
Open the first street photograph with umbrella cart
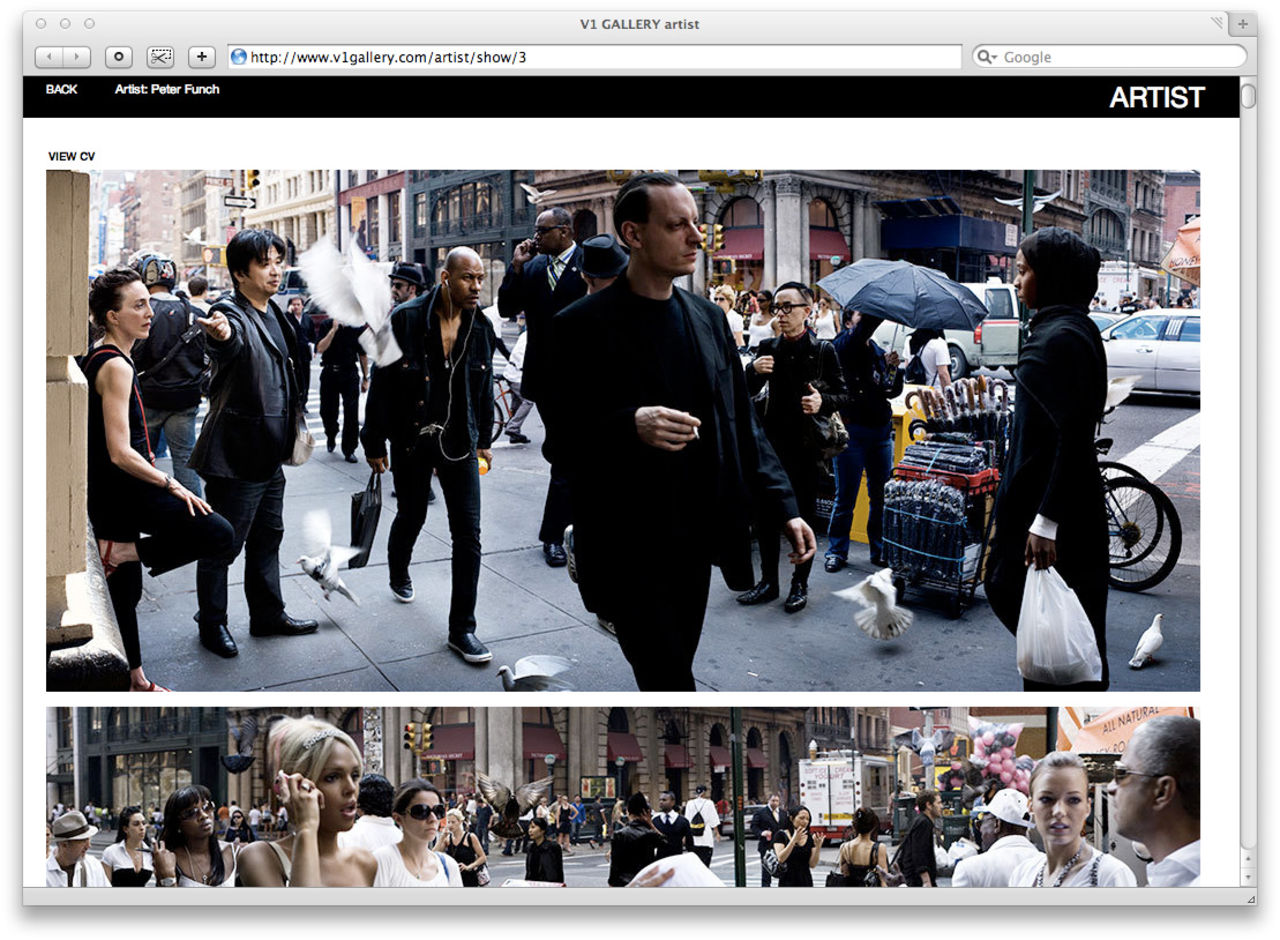pyautogui.click(x=622, y=430)
